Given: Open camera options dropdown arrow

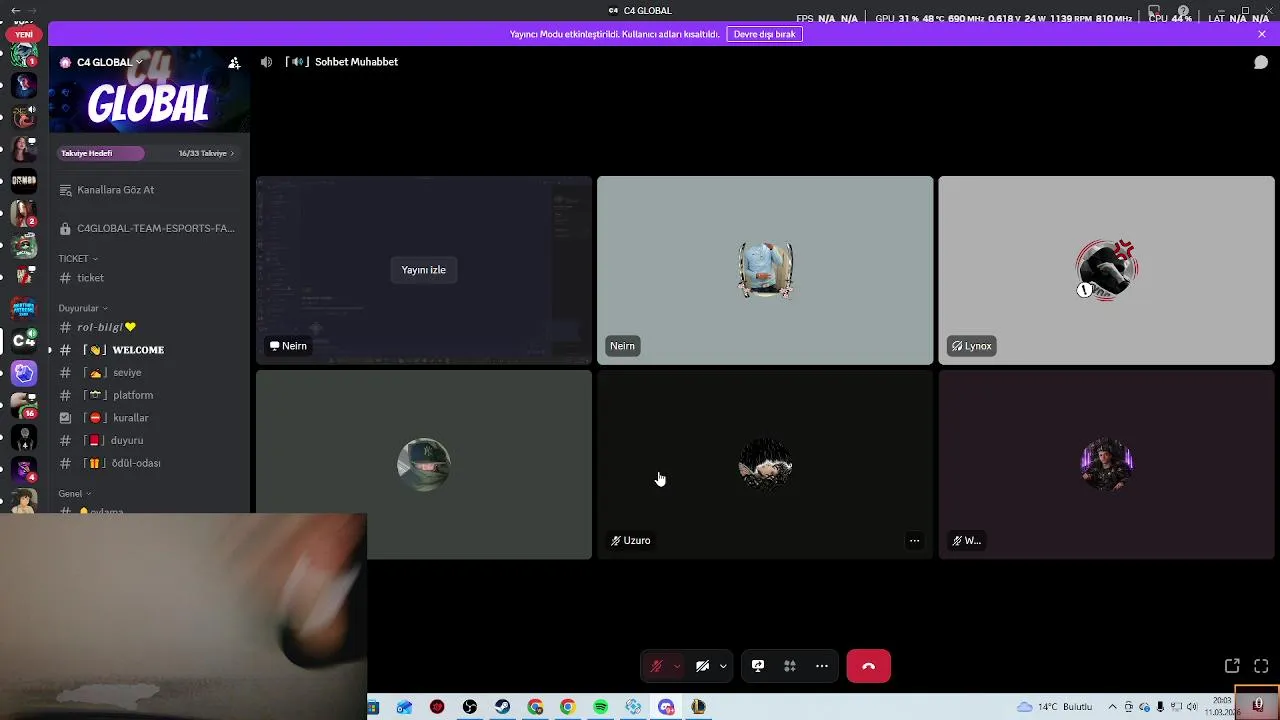Looking at the screenshot, I should point(723,666).
